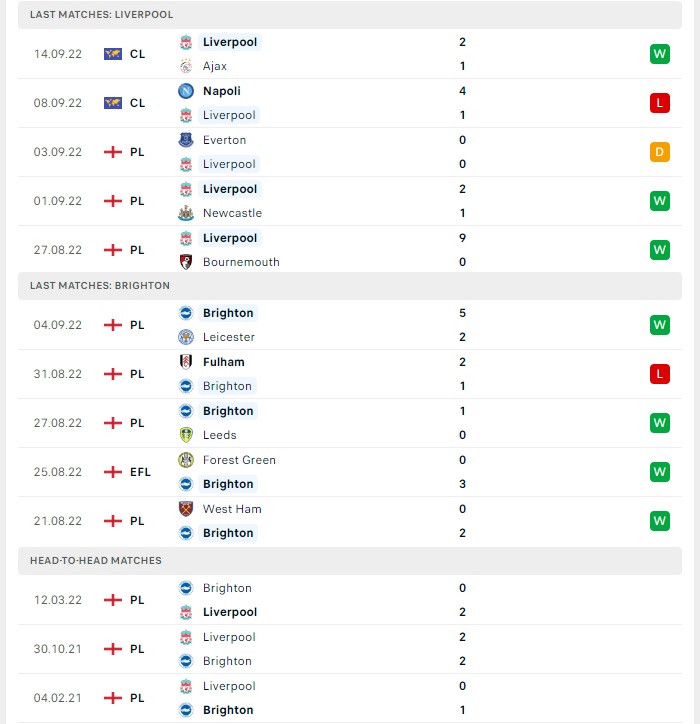Screen dimensions: 700x724
Task: Click the red L badge for Napoli match
Action: click(x=659, y=103)
